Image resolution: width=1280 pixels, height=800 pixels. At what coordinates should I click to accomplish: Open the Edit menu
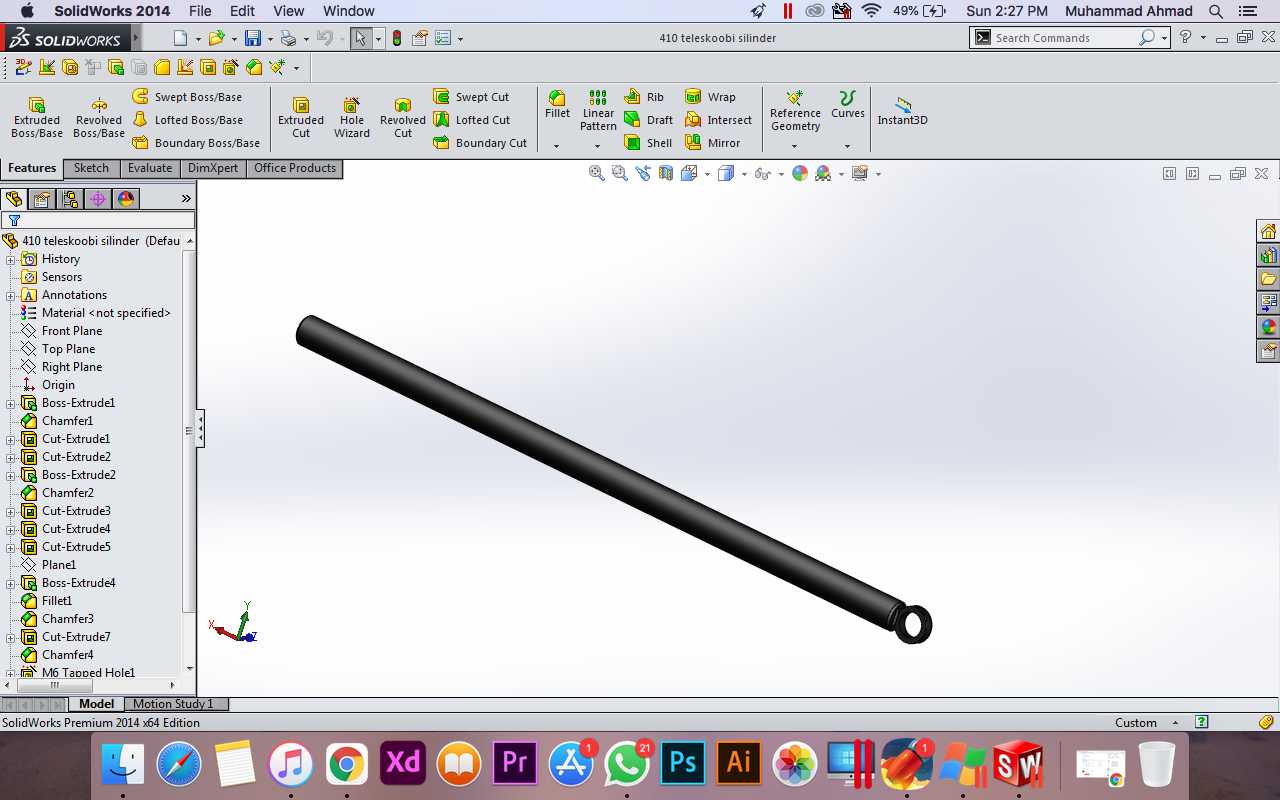(x=242, y=11)
